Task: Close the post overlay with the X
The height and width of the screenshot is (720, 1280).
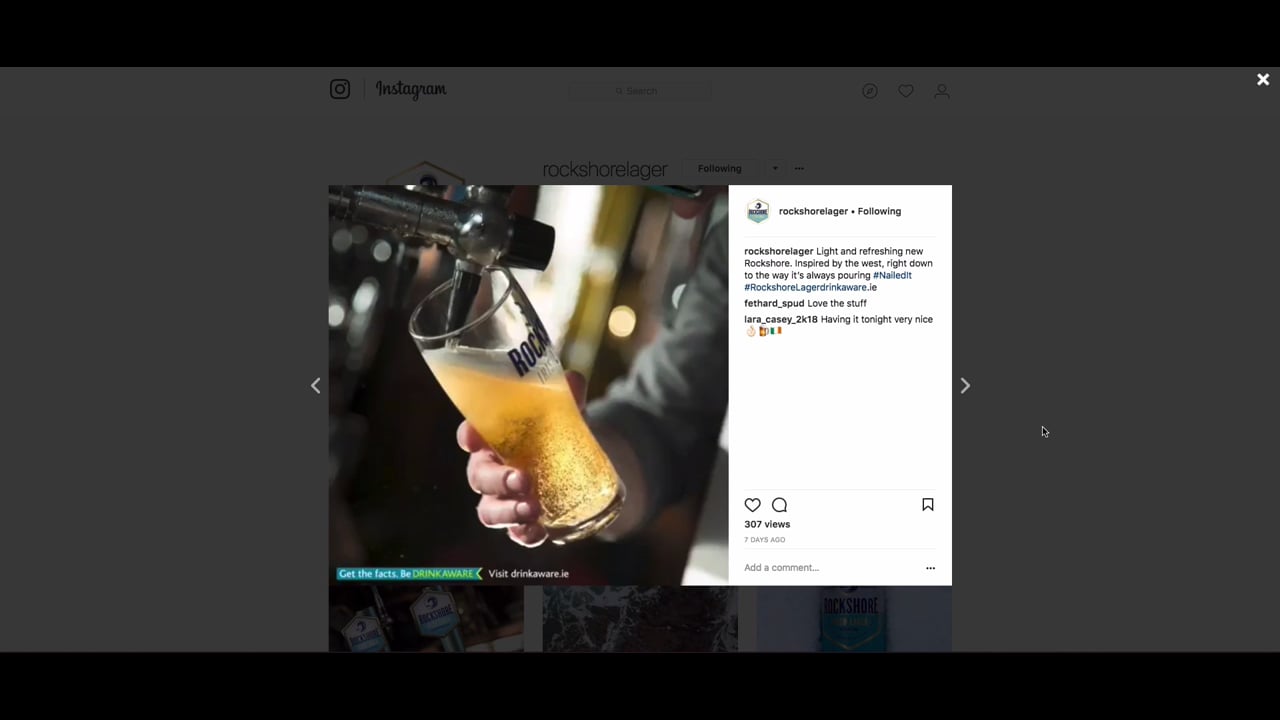Action: [1263, 80]
